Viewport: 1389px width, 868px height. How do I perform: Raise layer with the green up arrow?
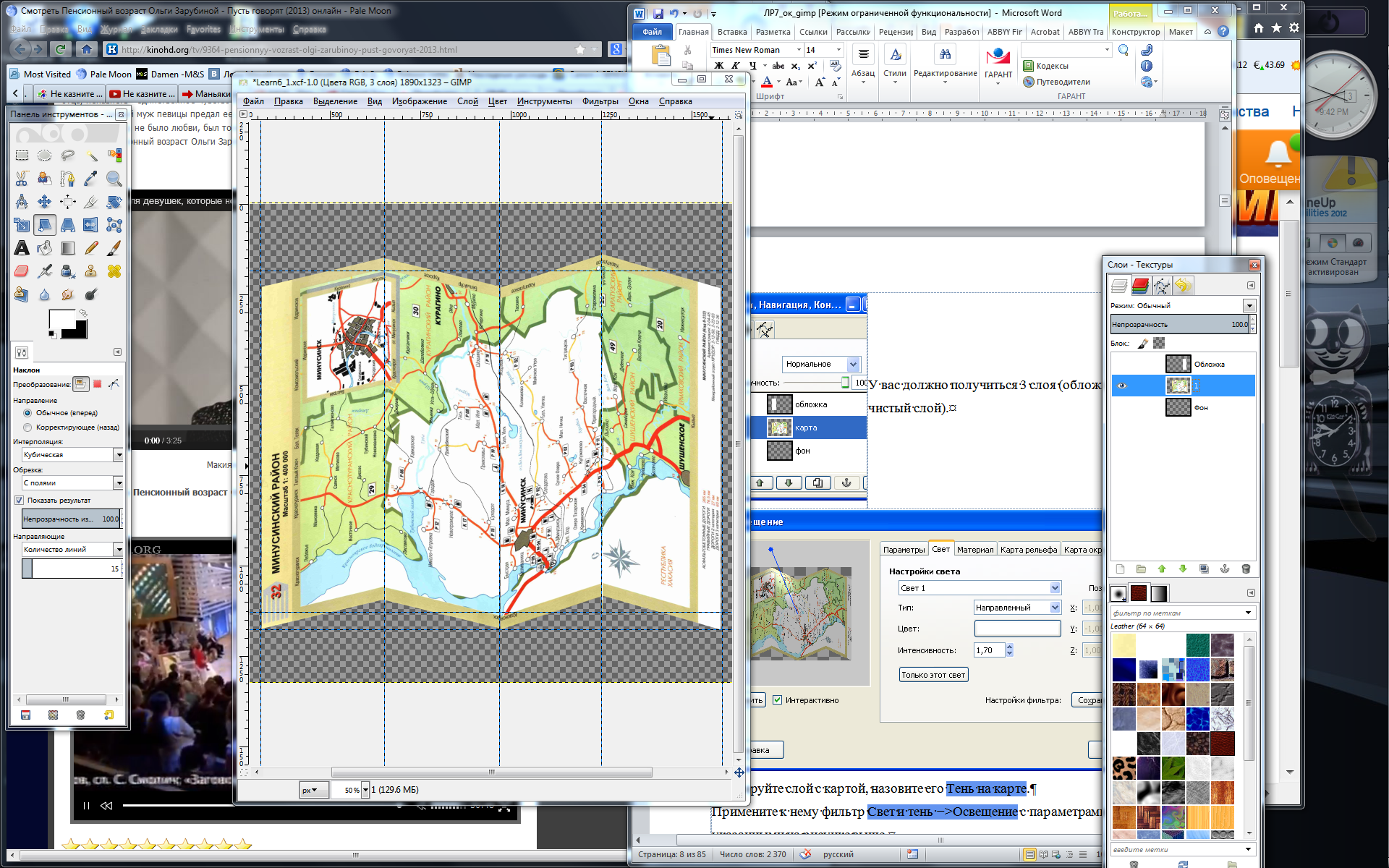[1162, 569]
